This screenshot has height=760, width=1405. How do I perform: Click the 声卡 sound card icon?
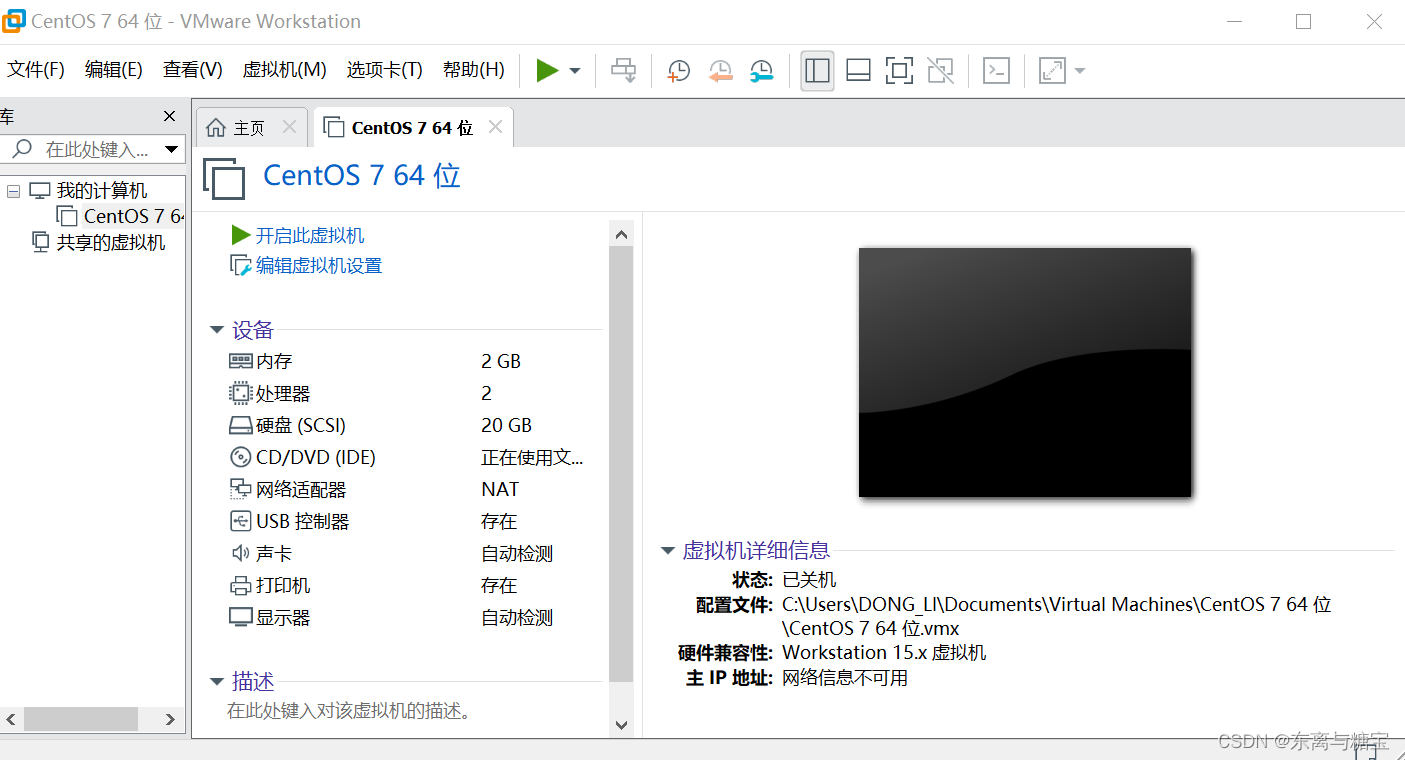(240, 553)
